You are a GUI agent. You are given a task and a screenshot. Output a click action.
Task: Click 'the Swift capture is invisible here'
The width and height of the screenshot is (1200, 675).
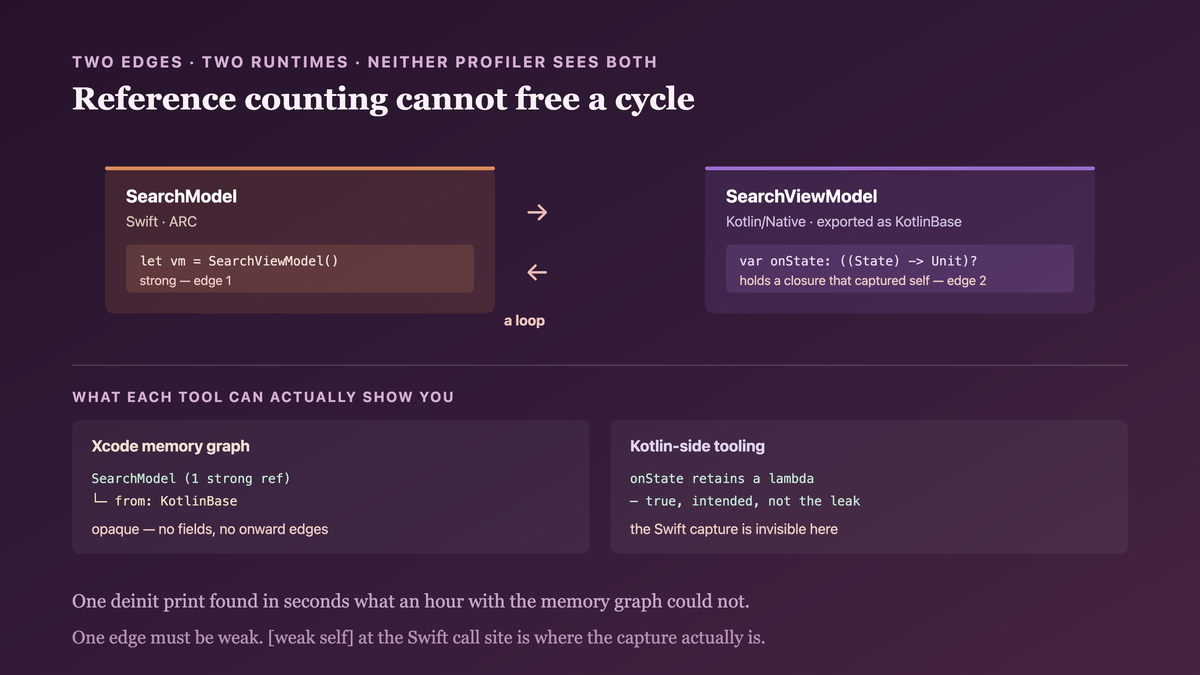(734, 529)
